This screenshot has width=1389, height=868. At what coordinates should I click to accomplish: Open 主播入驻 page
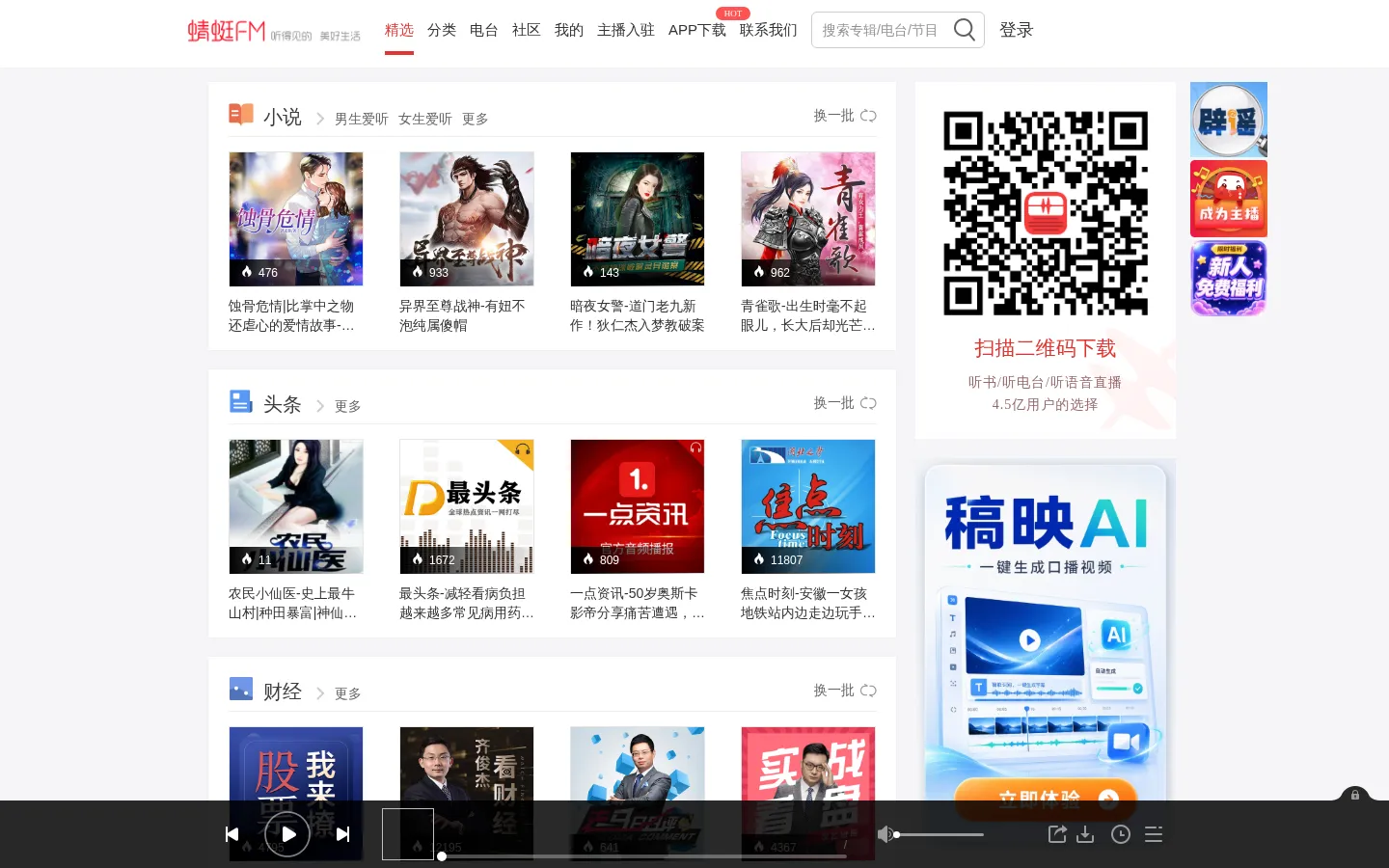pos(626,30)
